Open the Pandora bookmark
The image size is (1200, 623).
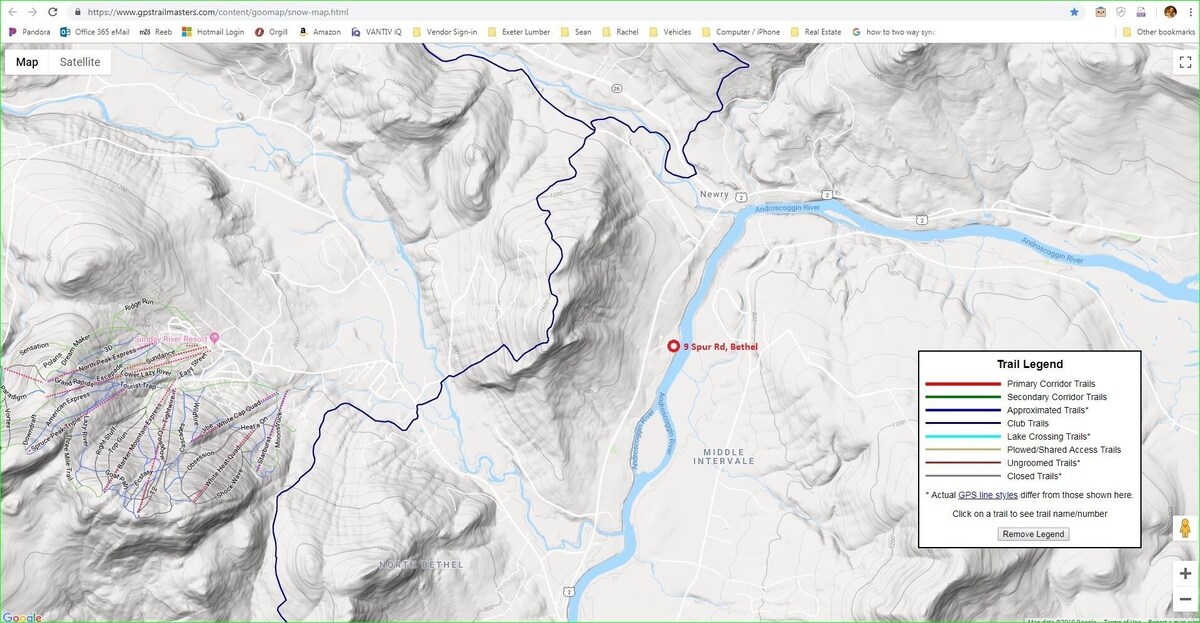29,32
